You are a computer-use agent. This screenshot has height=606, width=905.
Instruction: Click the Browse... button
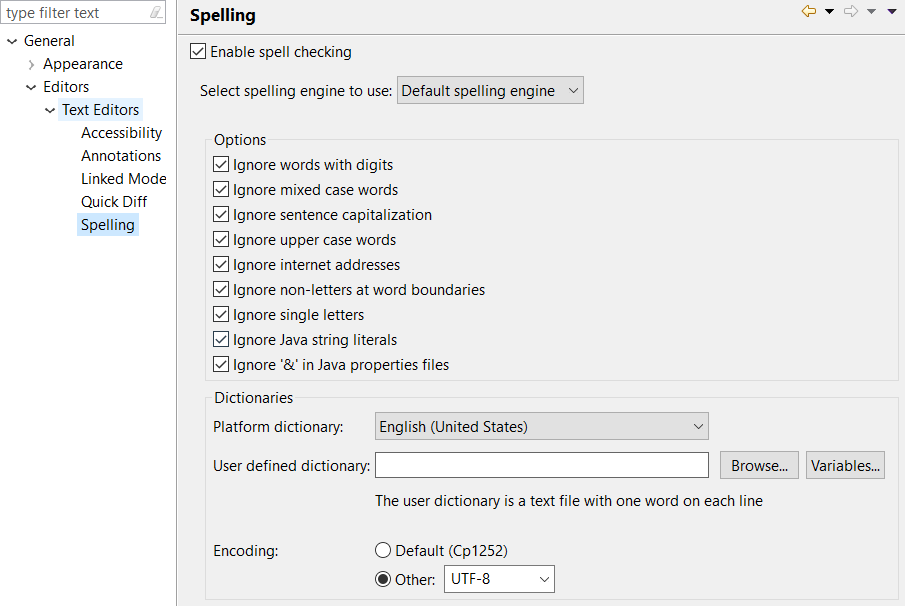coord(759,466)
